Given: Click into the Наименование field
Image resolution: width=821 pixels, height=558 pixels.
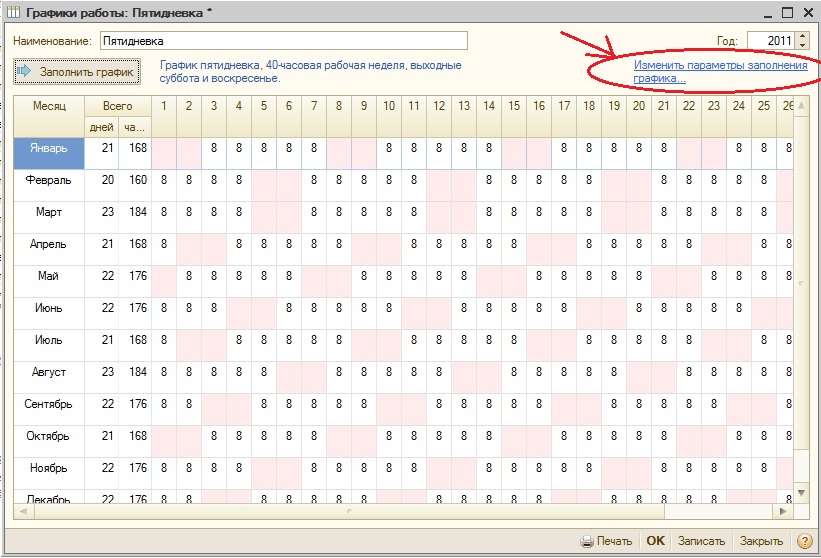Looking at the screenshot, I should click(x=284, y=41).
